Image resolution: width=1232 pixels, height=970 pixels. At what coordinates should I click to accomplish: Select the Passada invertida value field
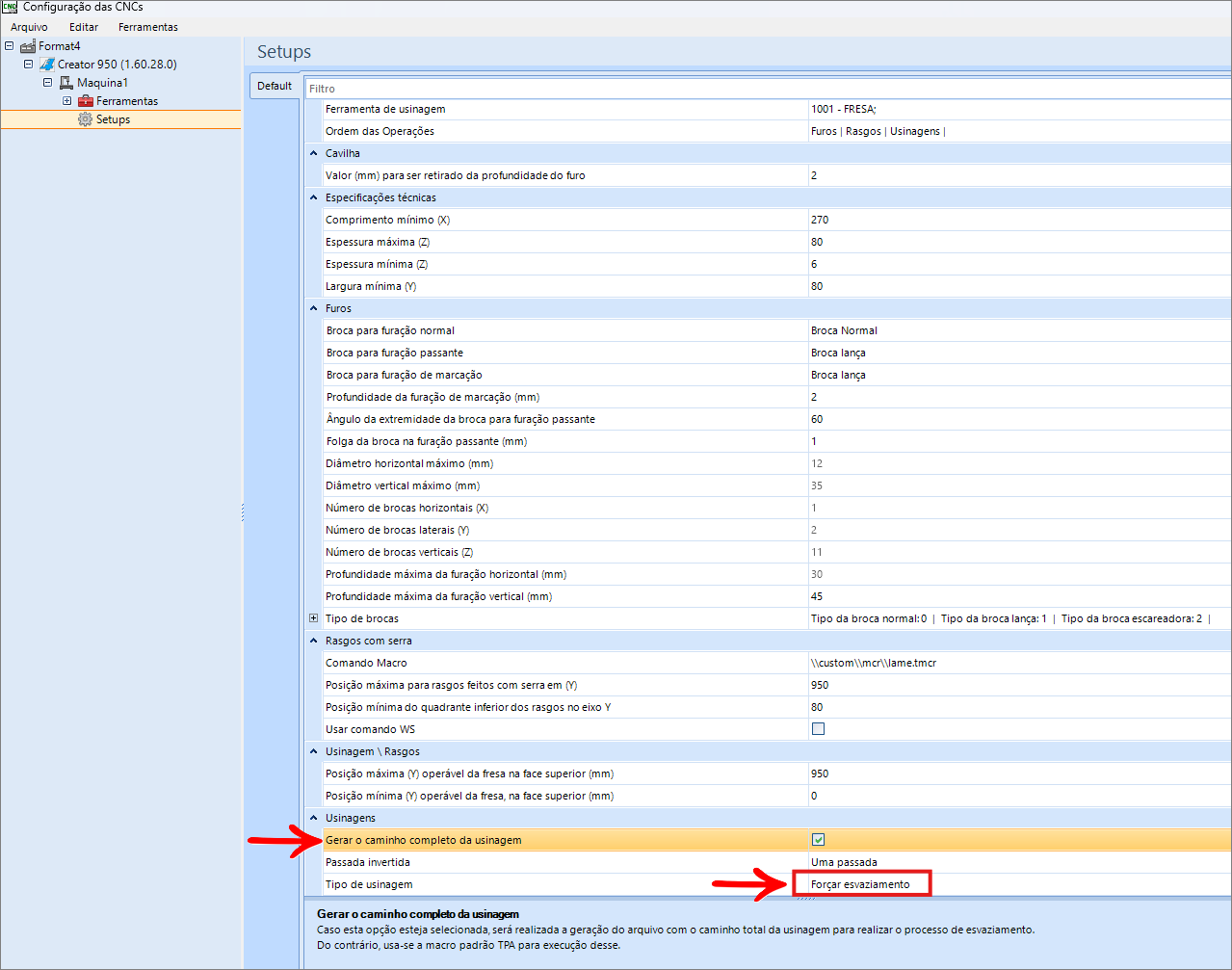click(1019, 862)
